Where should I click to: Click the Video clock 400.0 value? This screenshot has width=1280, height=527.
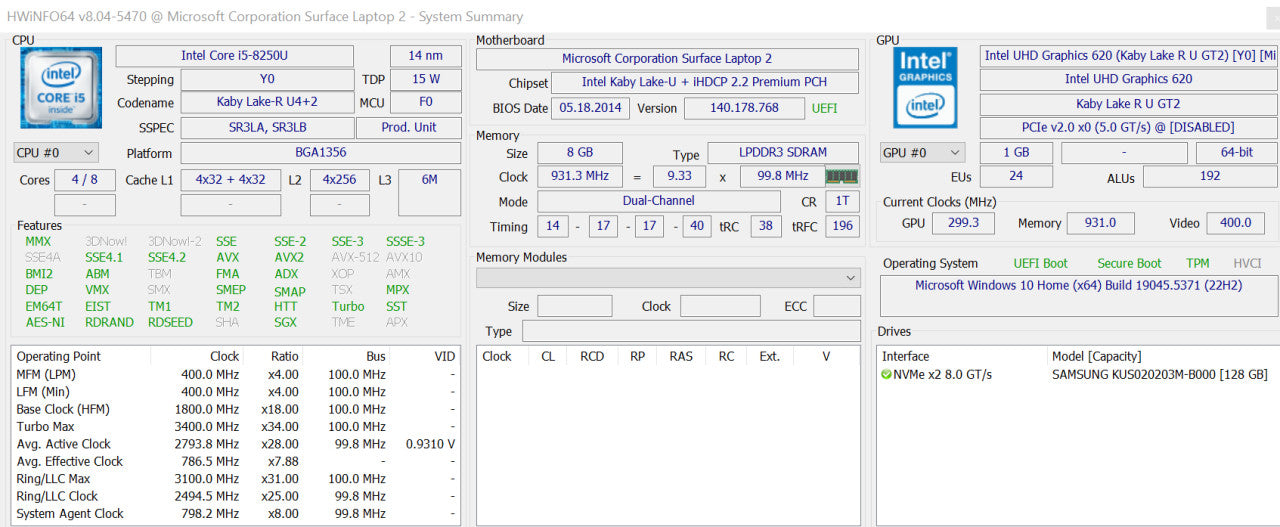point(1236,223)
